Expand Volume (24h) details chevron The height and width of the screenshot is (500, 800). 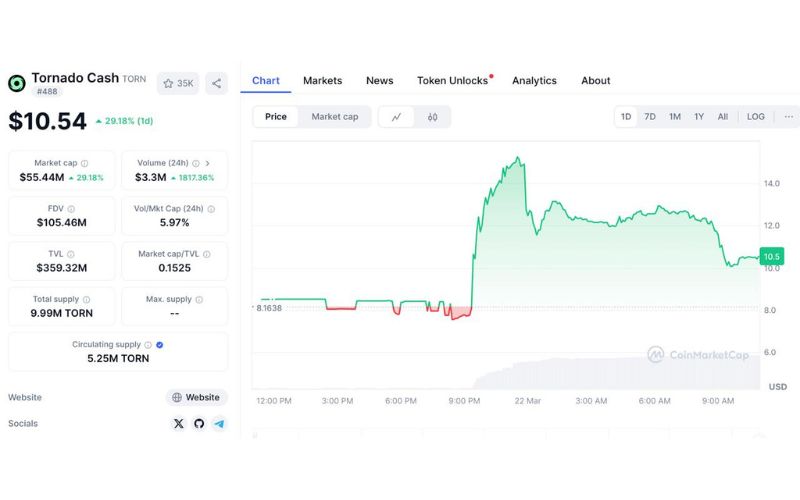tap(208, 163)
